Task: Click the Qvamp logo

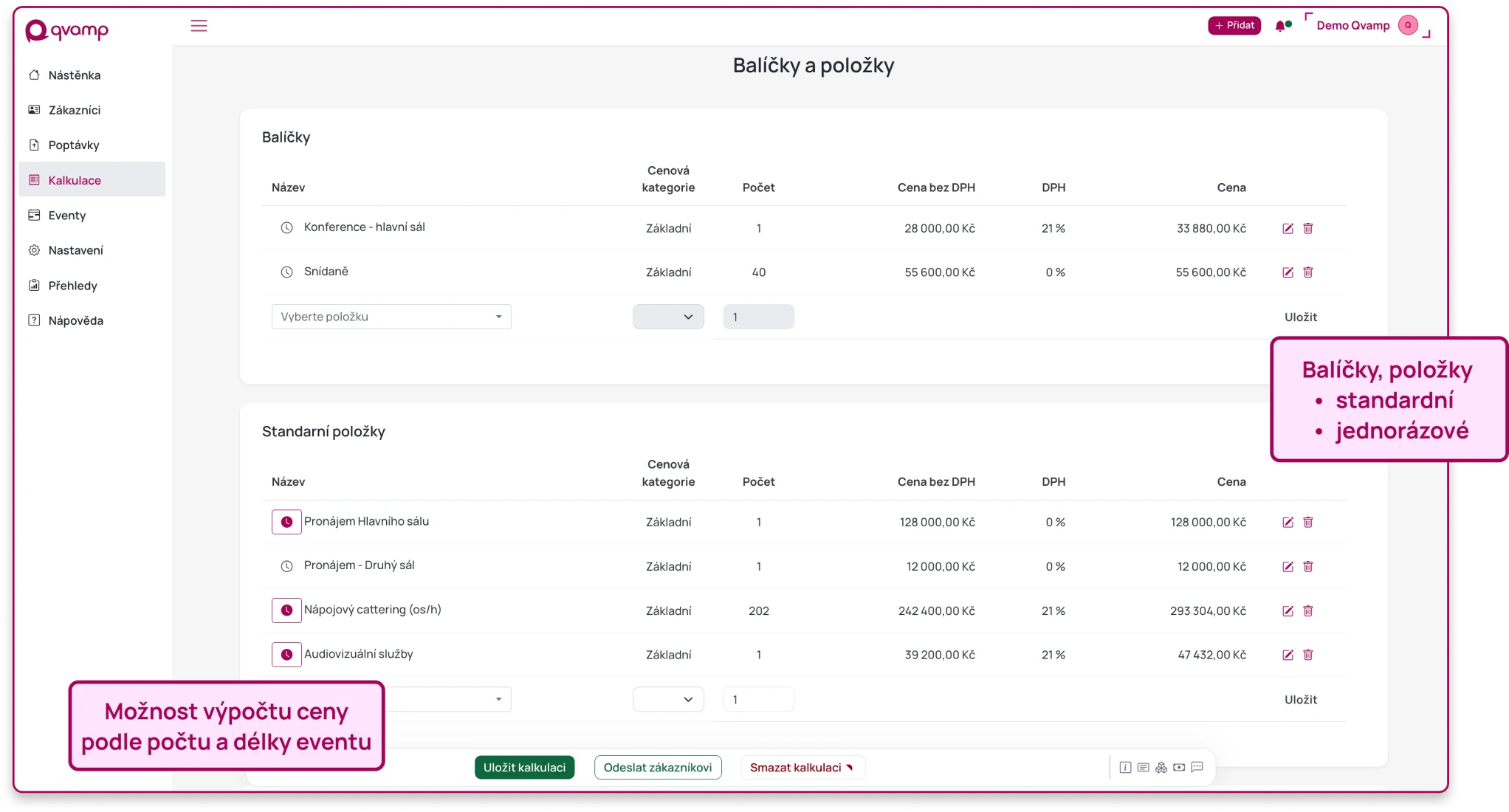Action: point(66,30)
